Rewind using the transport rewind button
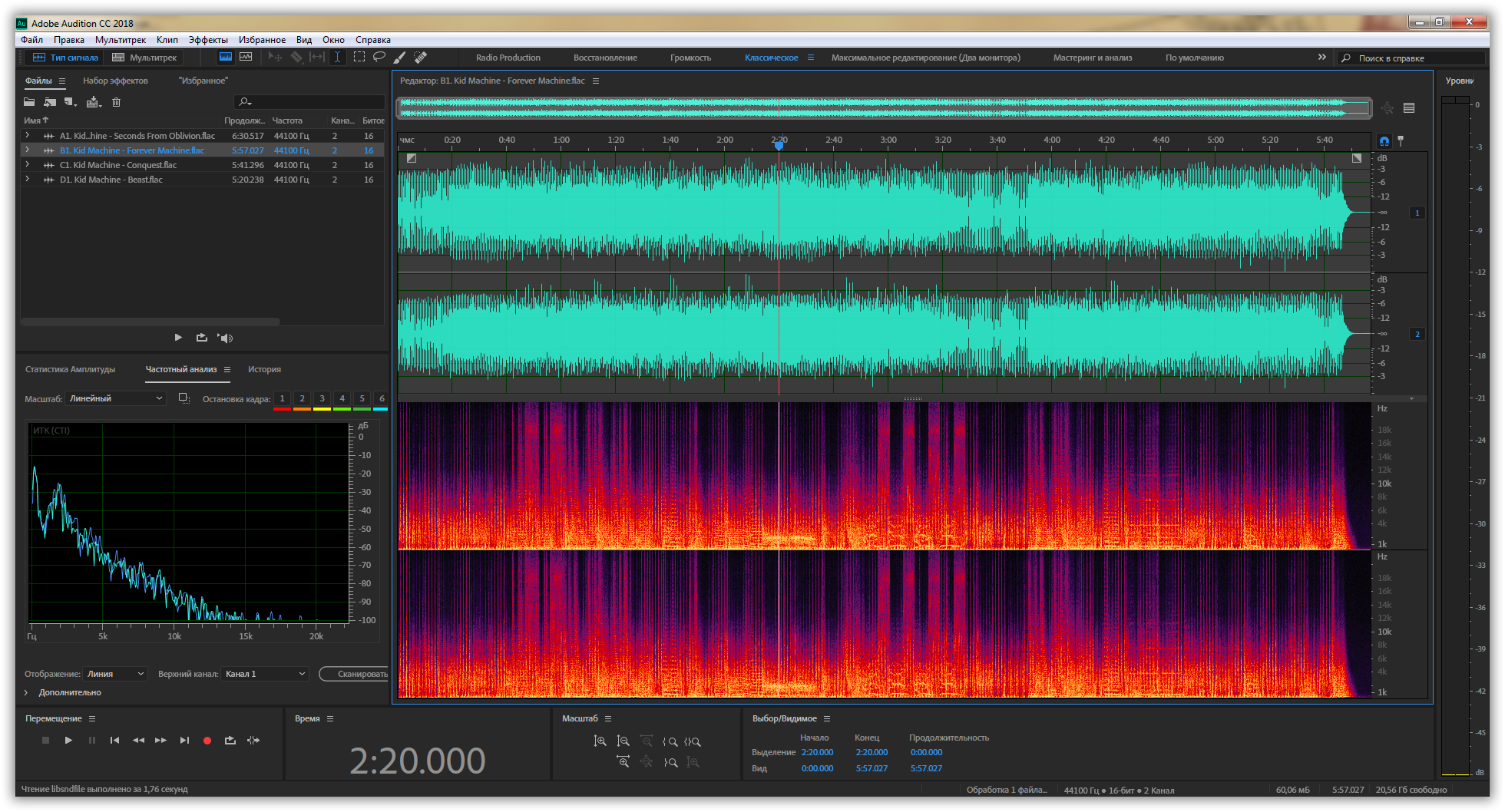The width and height of the screenshot is (1505, 812). (x=138, y=741)
